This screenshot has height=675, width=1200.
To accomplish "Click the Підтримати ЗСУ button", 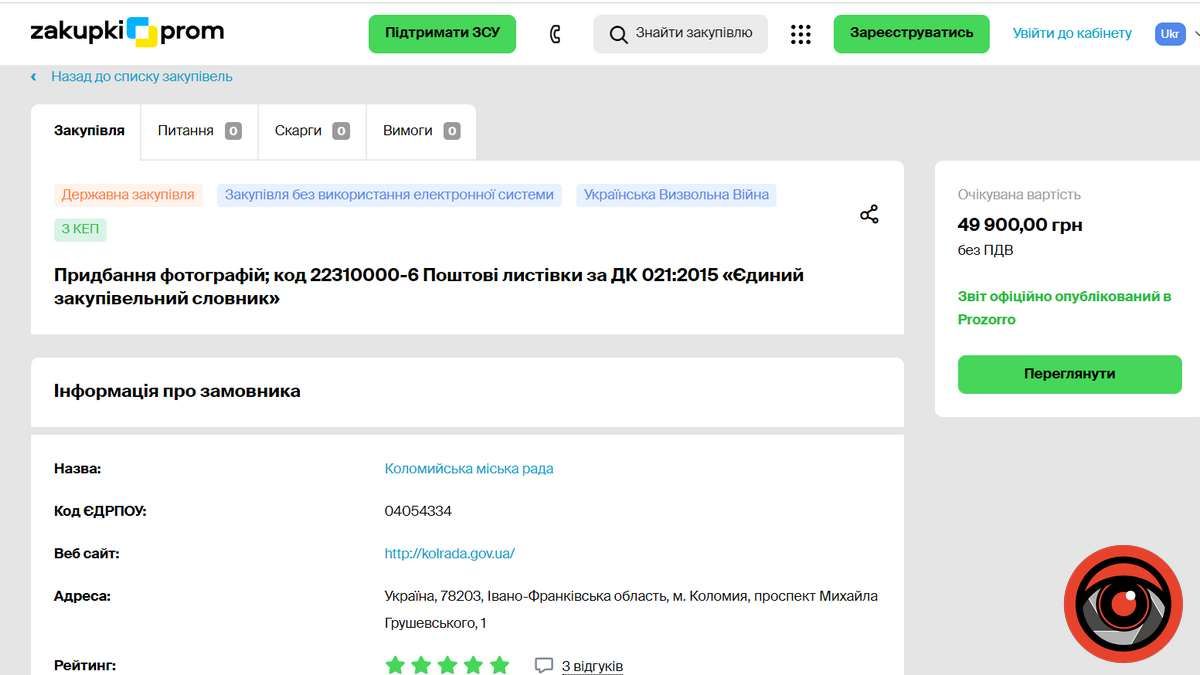I will [x=441, y=32].
